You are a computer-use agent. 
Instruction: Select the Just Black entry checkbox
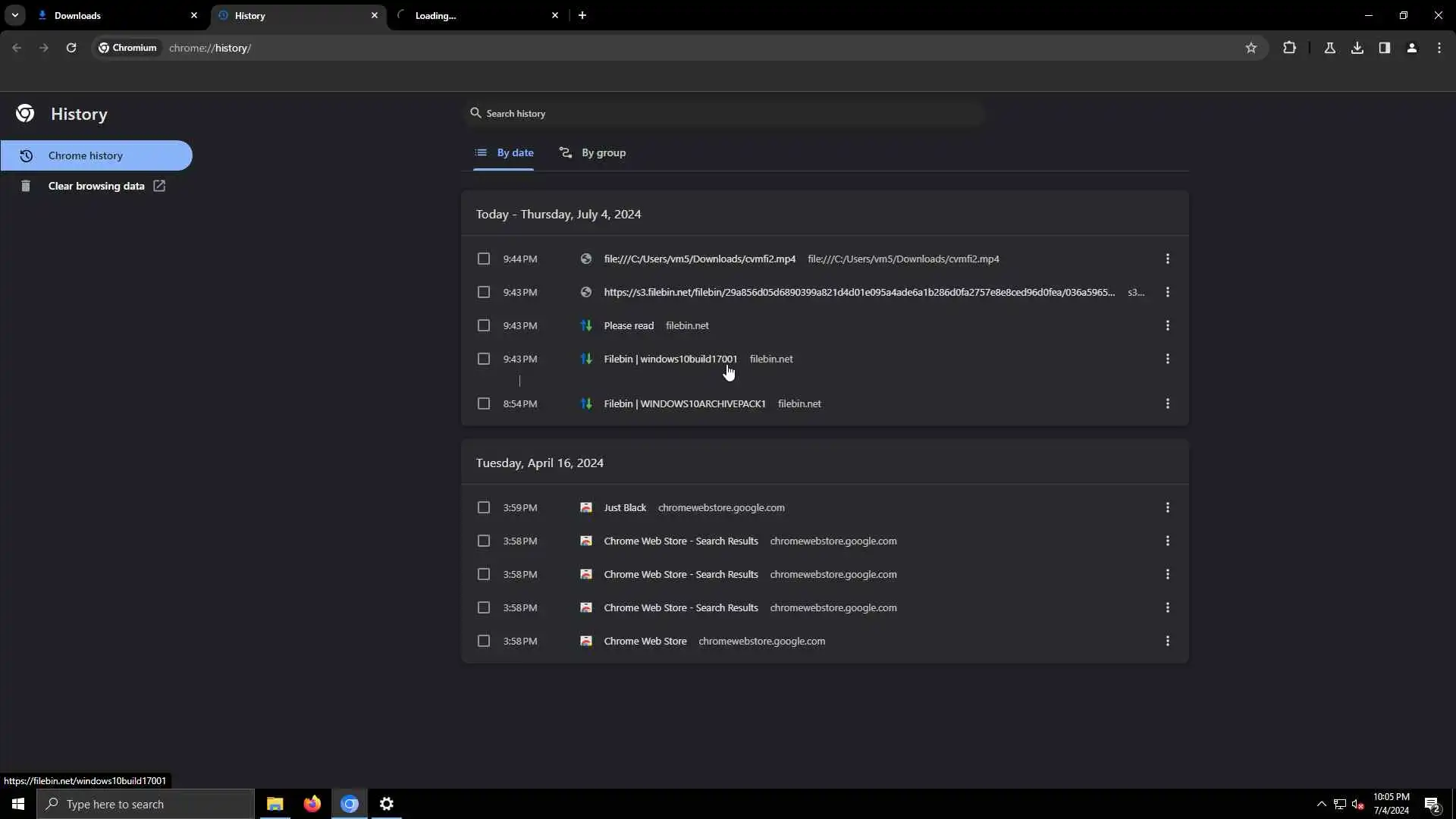pyautogui.click(x=484, y=507)
